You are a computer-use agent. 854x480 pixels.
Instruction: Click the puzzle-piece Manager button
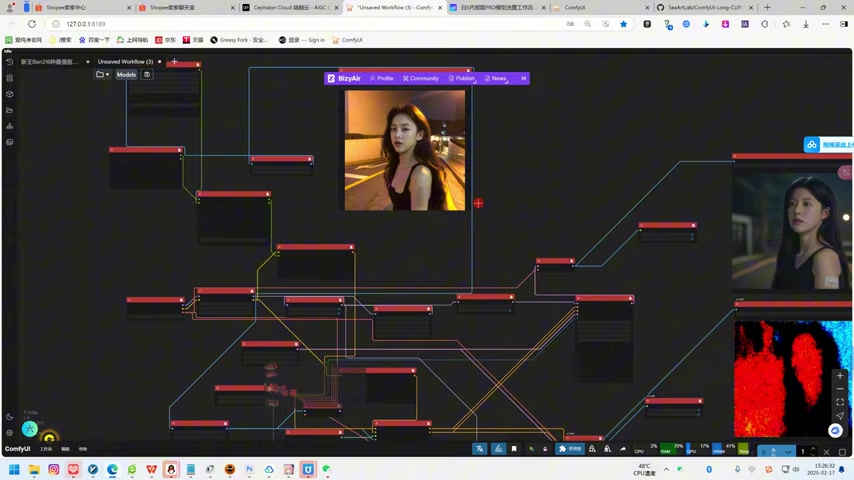(x=570, y=449)
